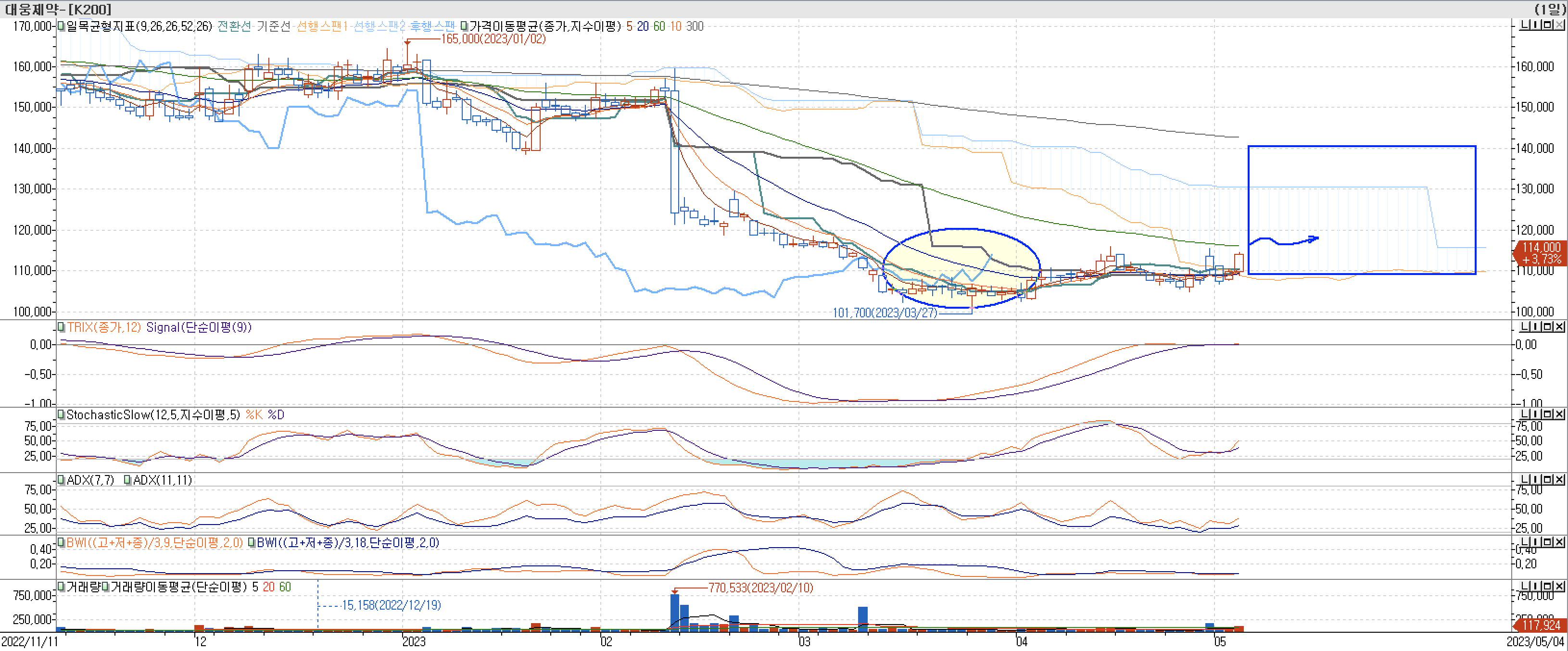The width and height of the screenshot is (1568, 651).
Task: Click the 전환선 legend label
Action: pos(234,26)
